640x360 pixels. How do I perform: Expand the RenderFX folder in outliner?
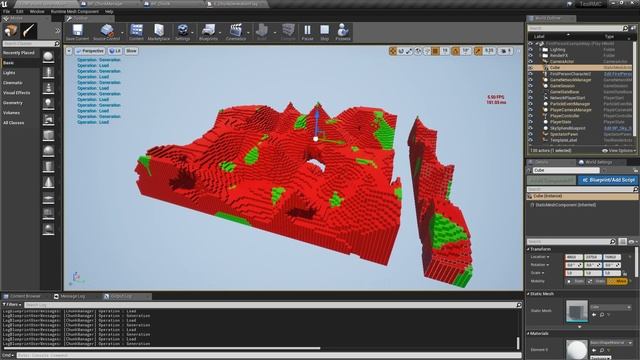coord(540,55)
